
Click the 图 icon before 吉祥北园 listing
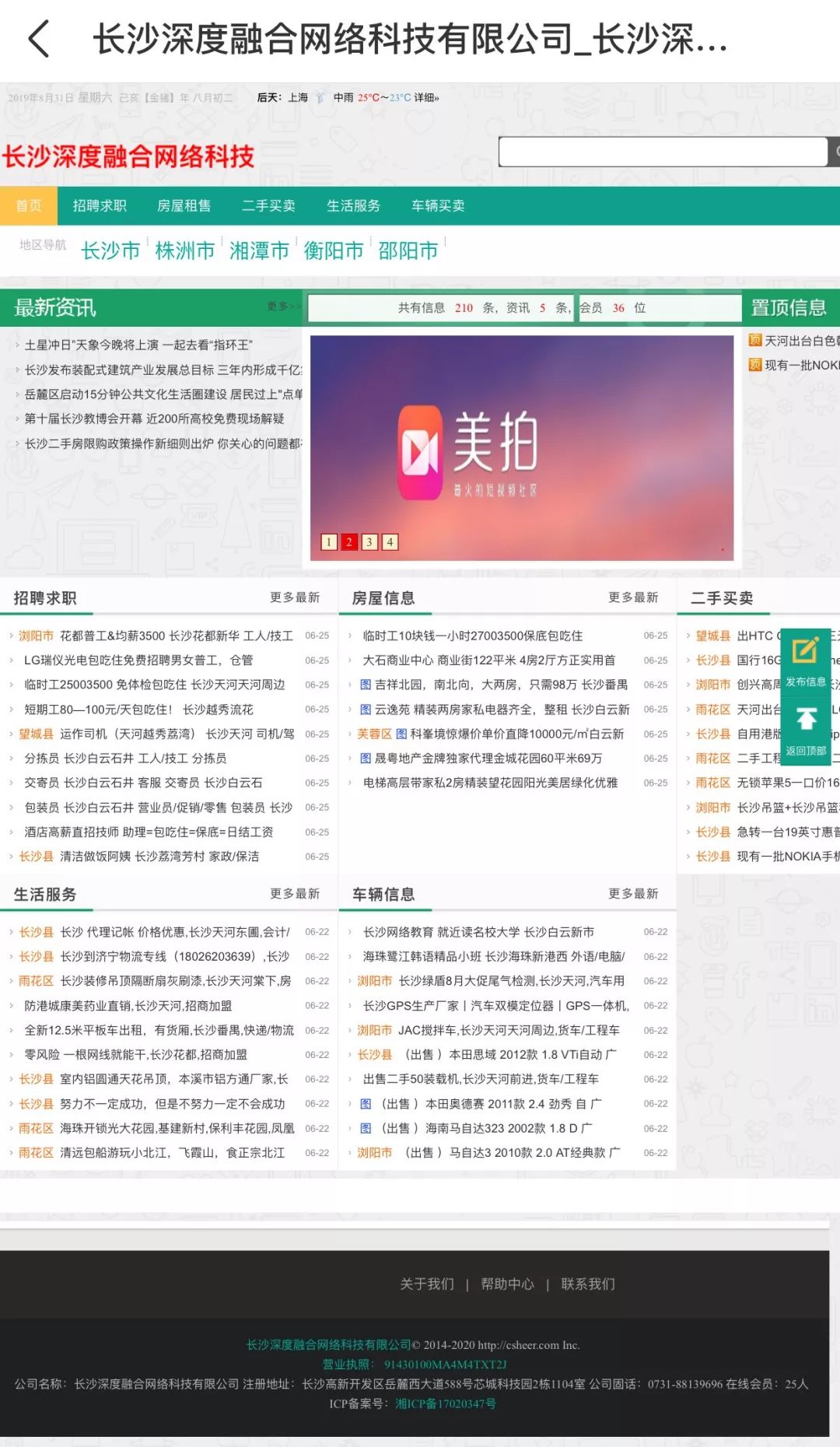(366, 685)
